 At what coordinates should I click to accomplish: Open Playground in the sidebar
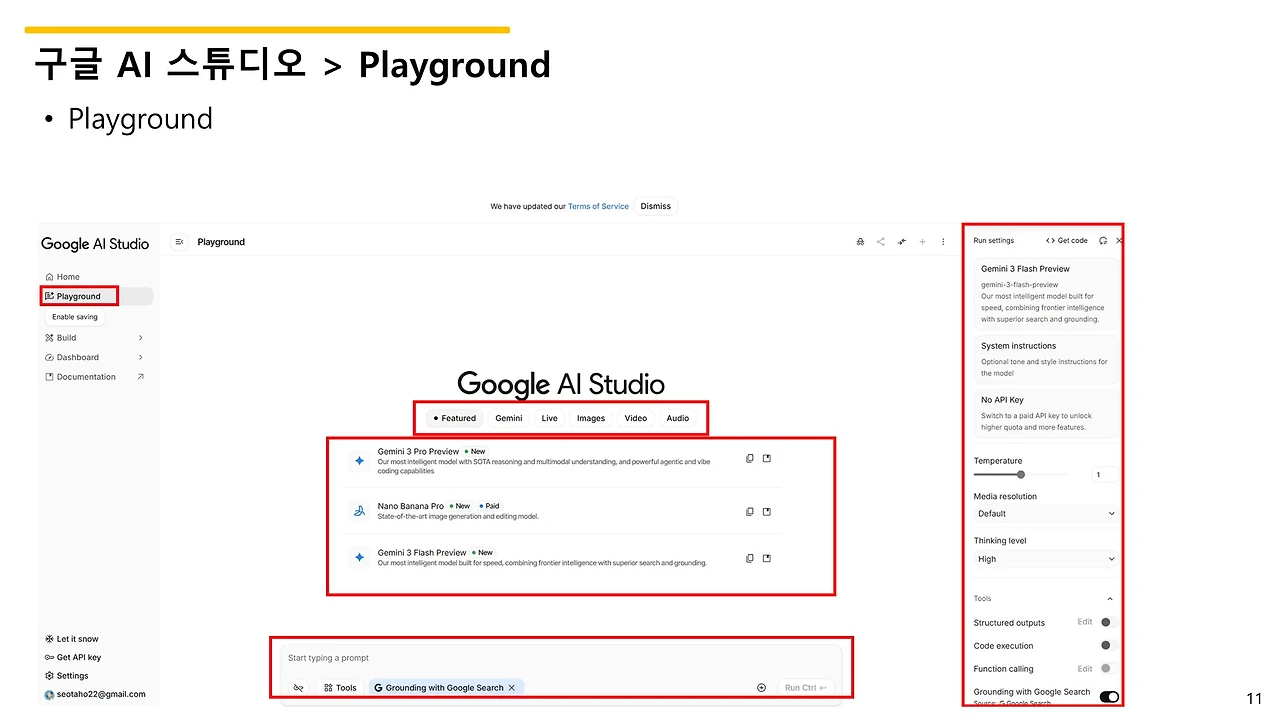click(x=97, y=296)
